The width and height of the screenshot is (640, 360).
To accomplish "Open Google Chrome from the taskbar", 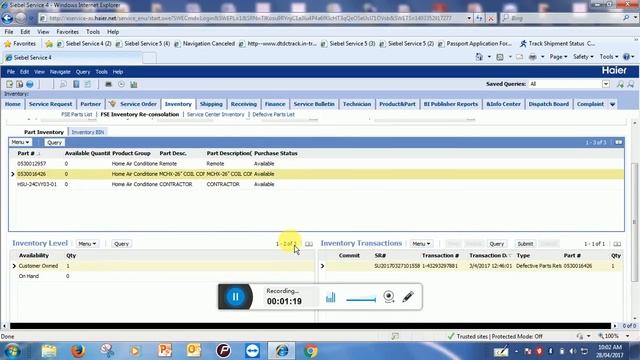I will [x=311, y=351].
